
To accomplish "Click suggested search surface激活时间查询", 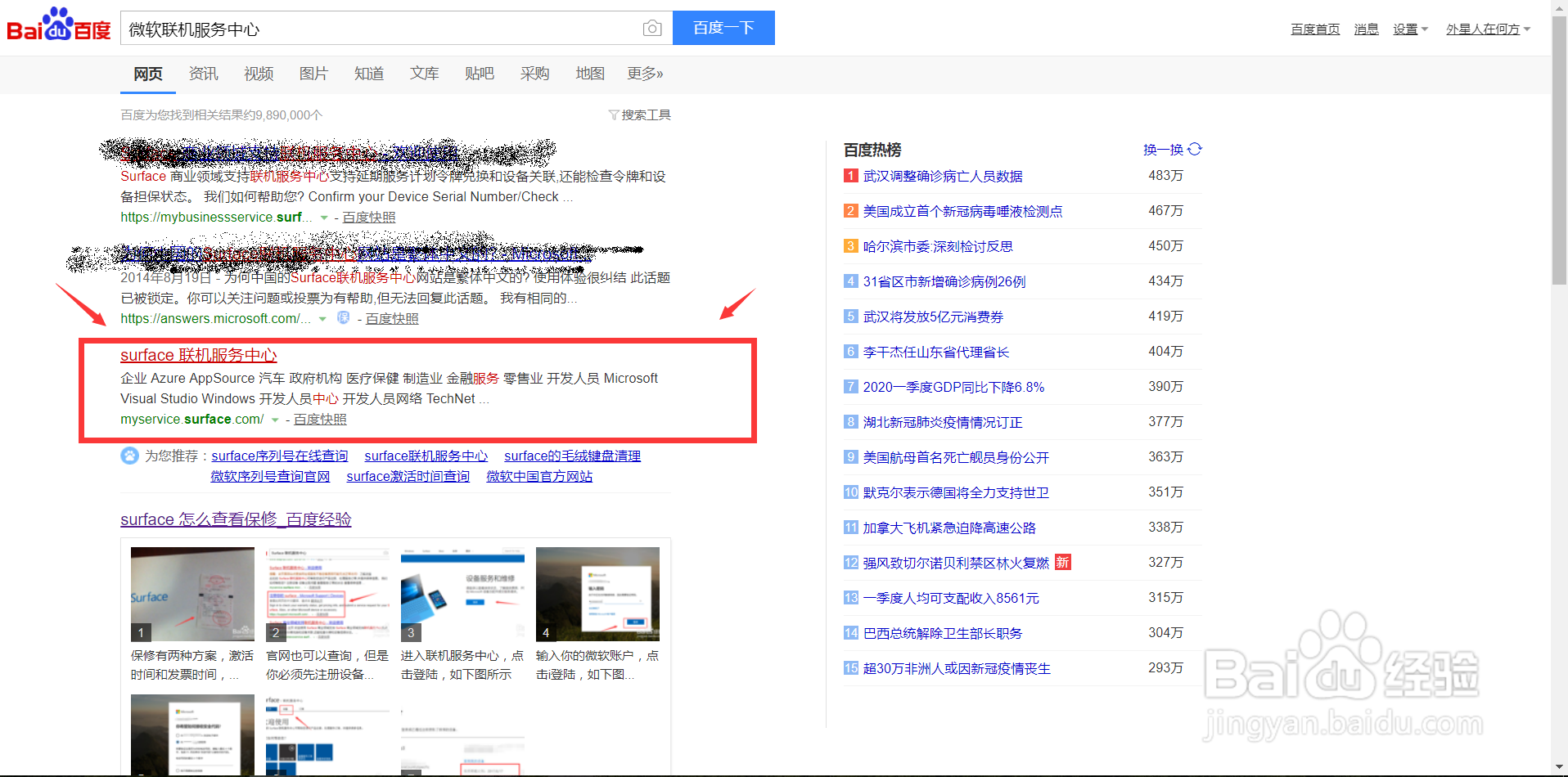I will 408,476.
